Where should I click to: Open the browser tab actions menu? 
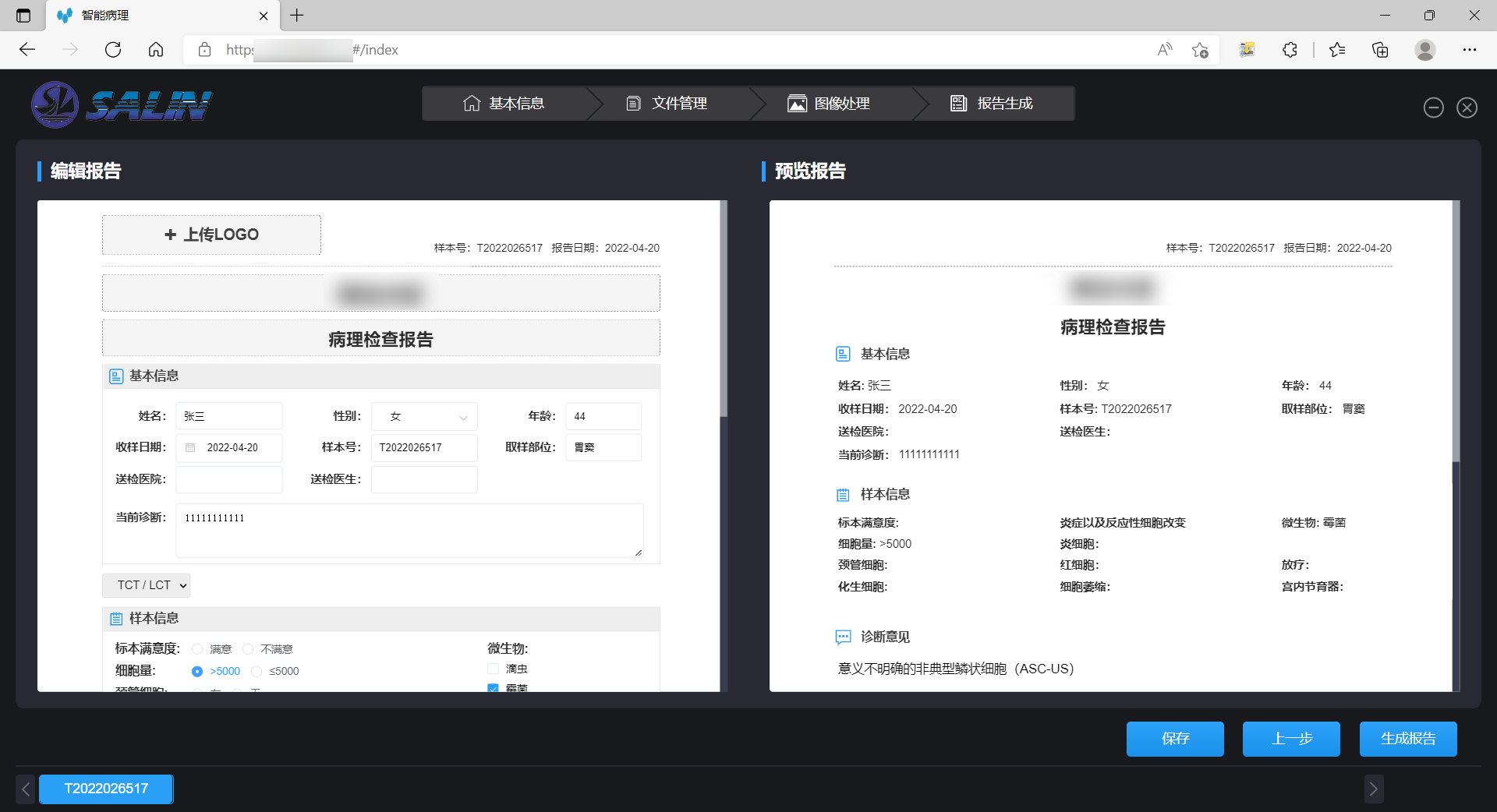pyautogui.click(x=23, y=15)
